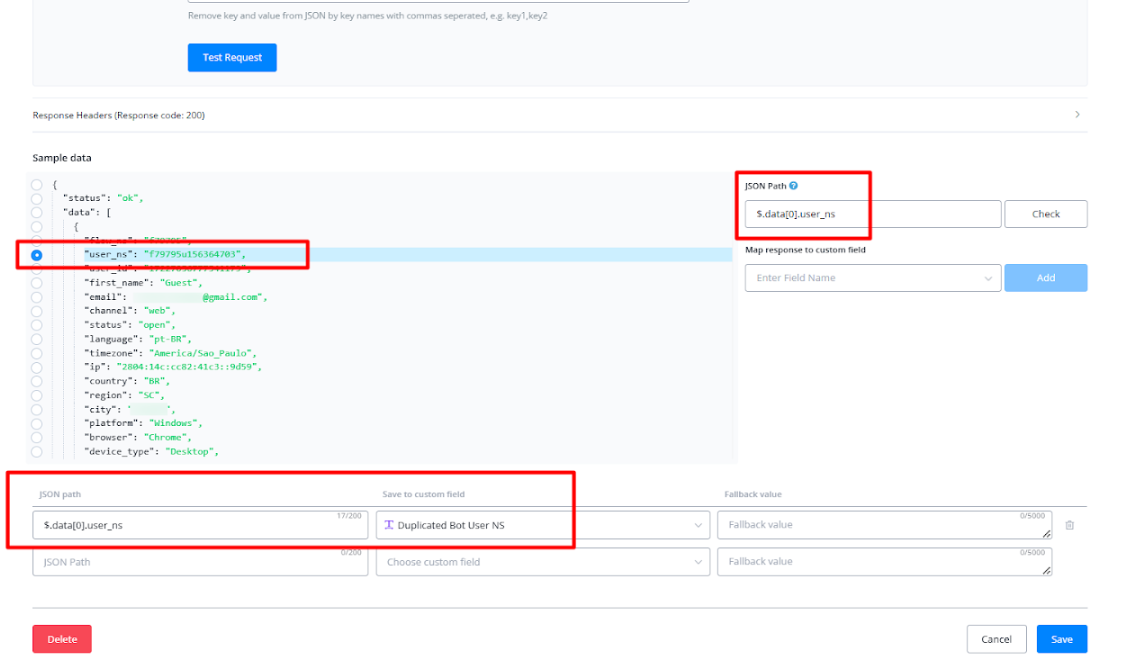Click the blue Add button
Screen dimensions: 1121x665
point(1045,278)
